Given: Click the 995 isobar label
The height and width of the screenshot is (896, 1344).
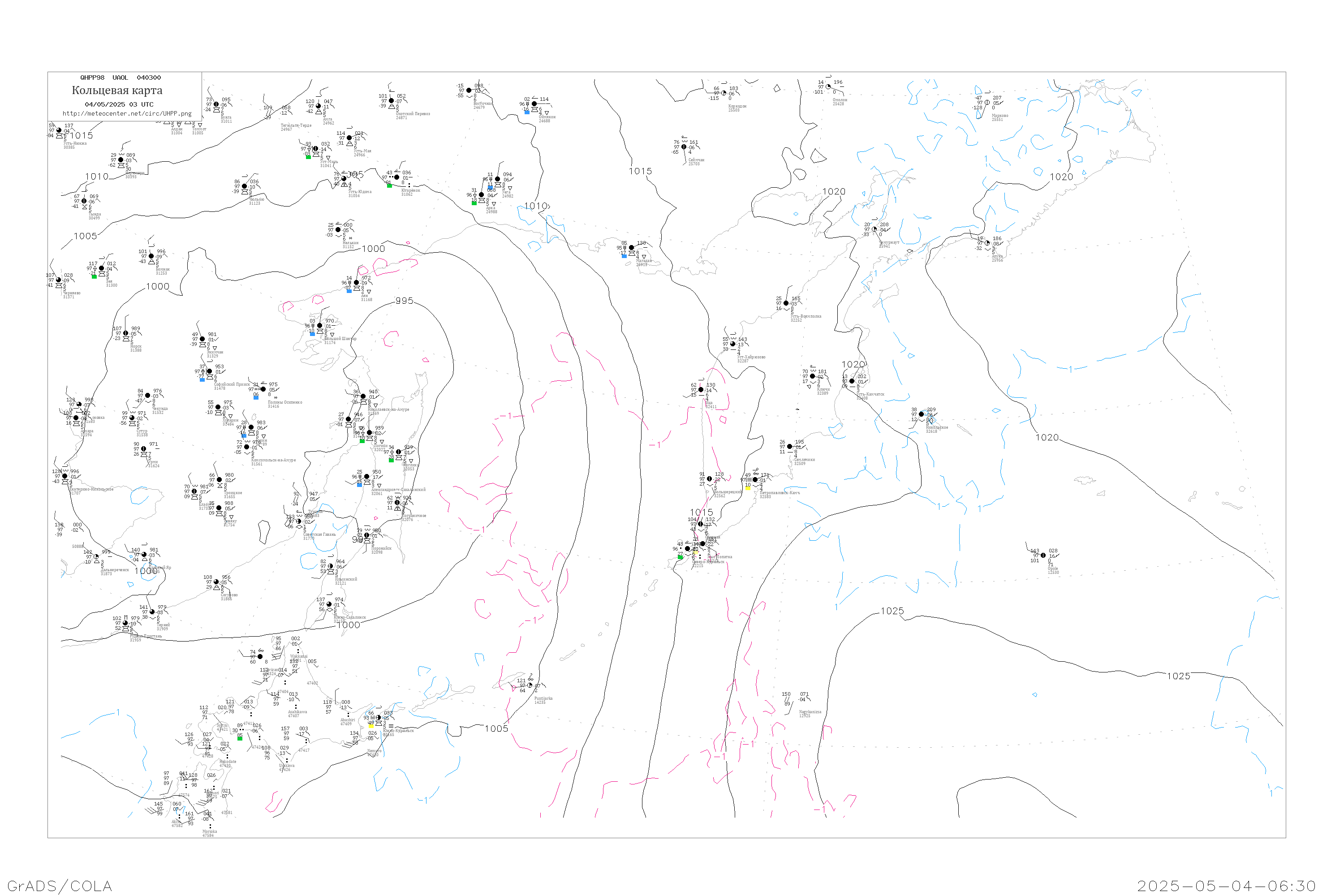Looking at the screenshot, I should (x=404, y=301).
